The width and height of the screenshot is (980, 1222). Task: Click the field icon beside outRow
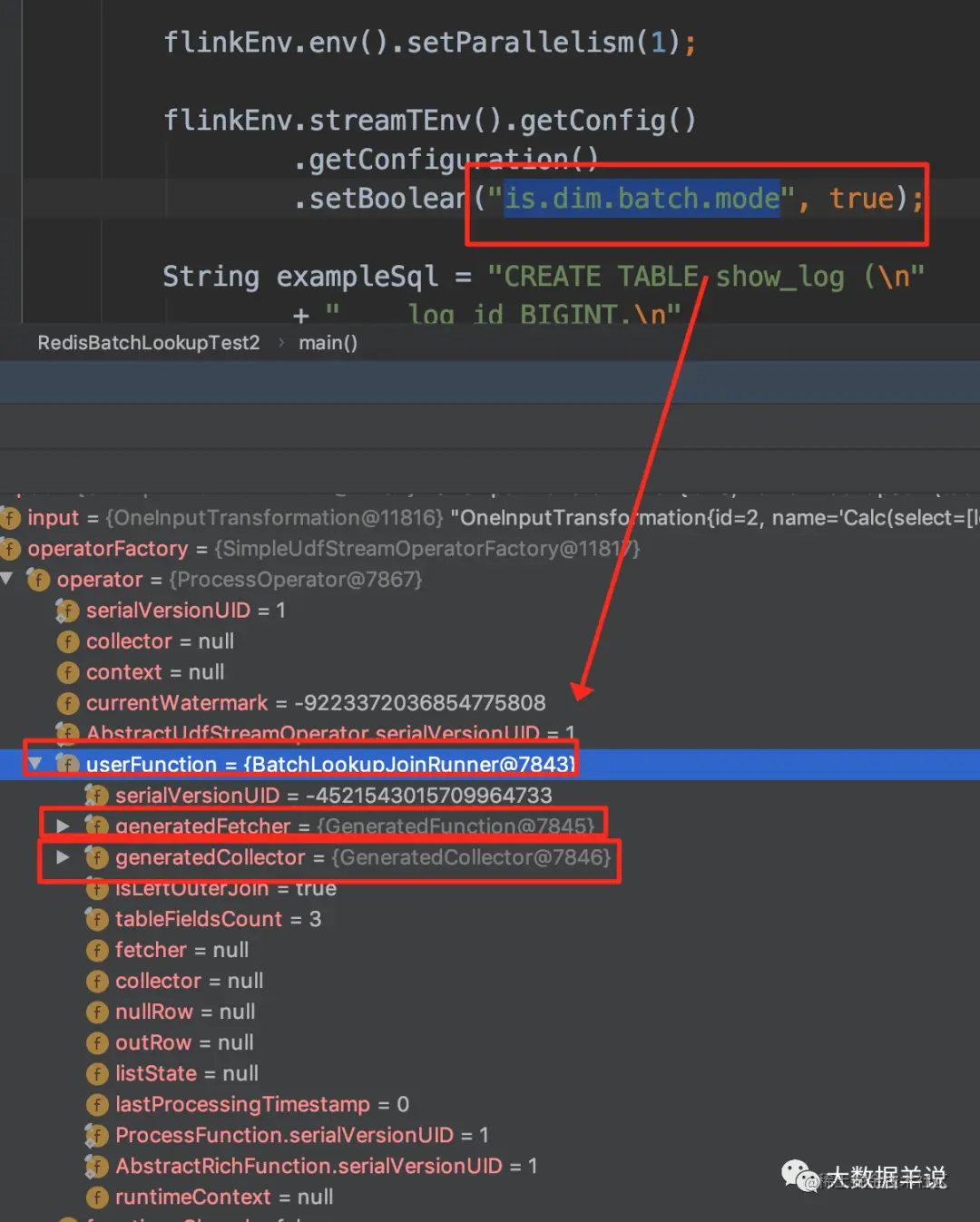(x=97, y=1042)
